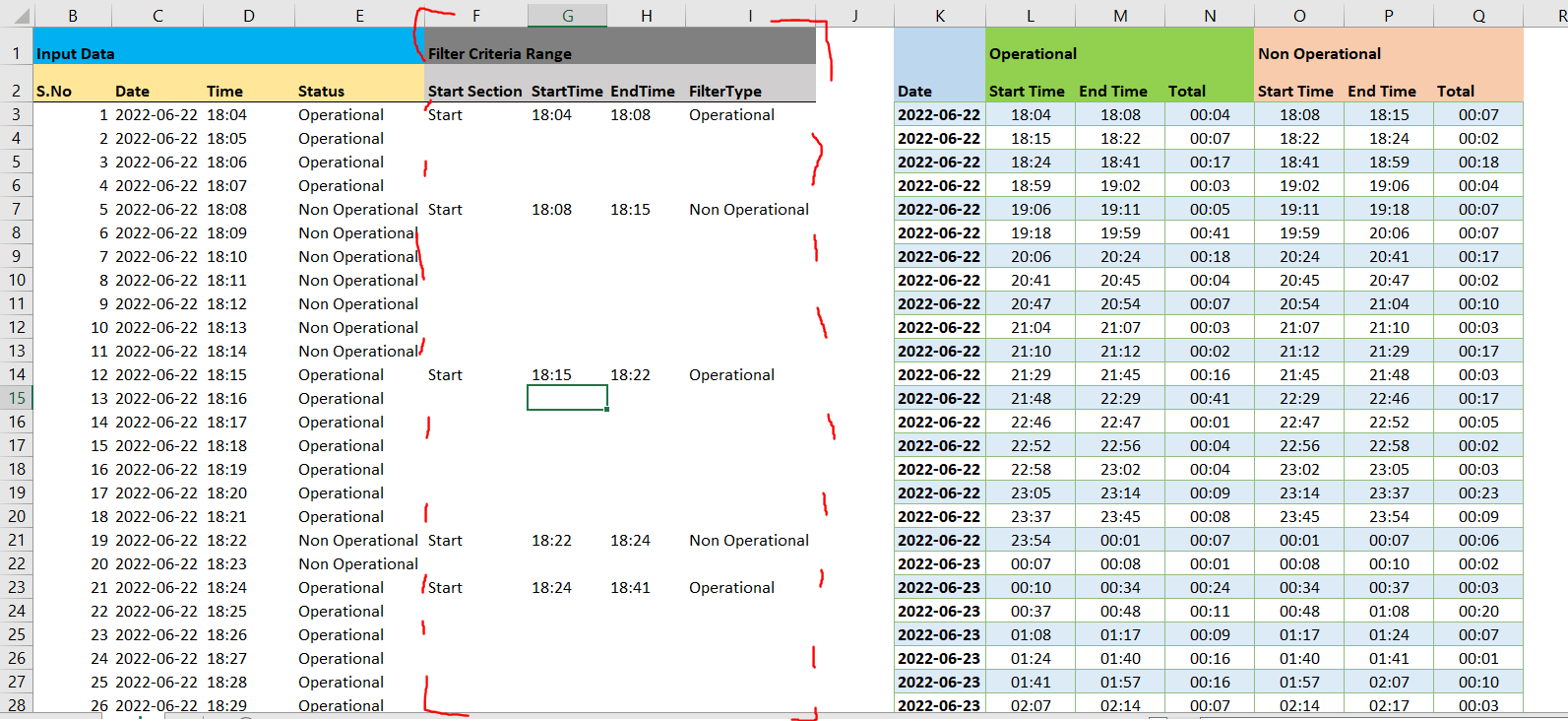Select row 15 header
The height and width of the screenshot is (721, 1568).
(x=17, y=398)
